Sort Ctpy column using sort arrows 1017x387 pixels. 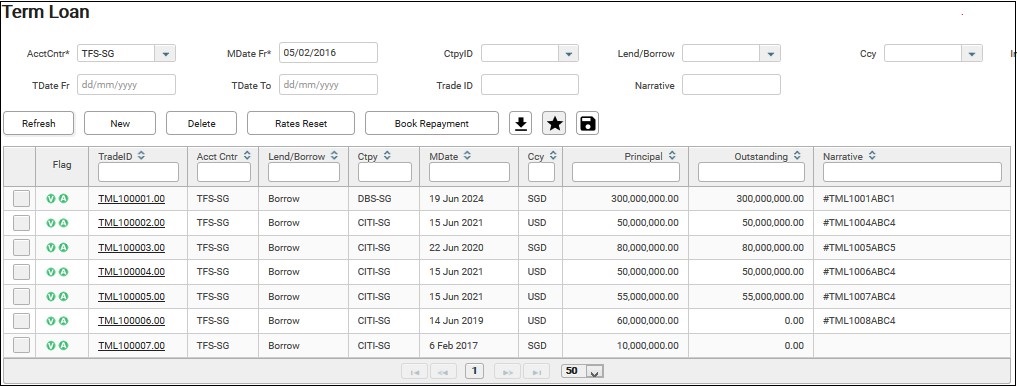pyautogui.click(x=387, y=156)
